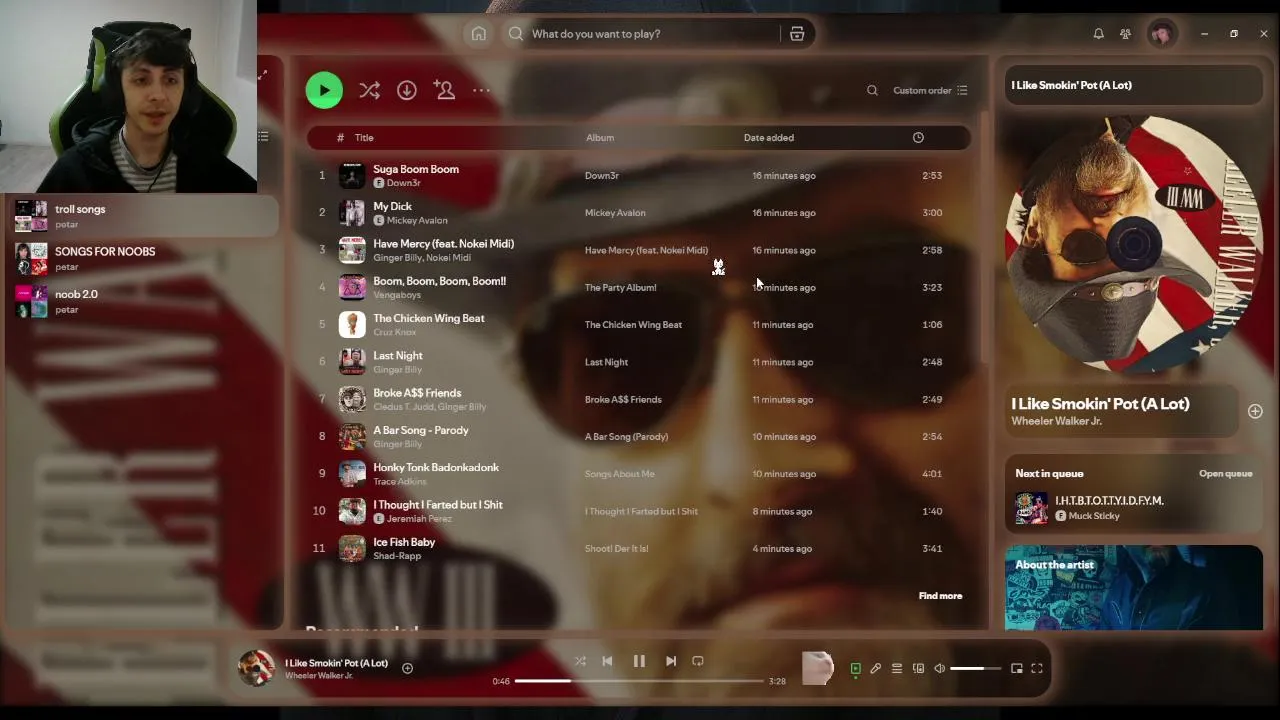Screen dimensions: 1280x720
Task: Toggle shuffle in player bar
Action: [x=580, y=661]
